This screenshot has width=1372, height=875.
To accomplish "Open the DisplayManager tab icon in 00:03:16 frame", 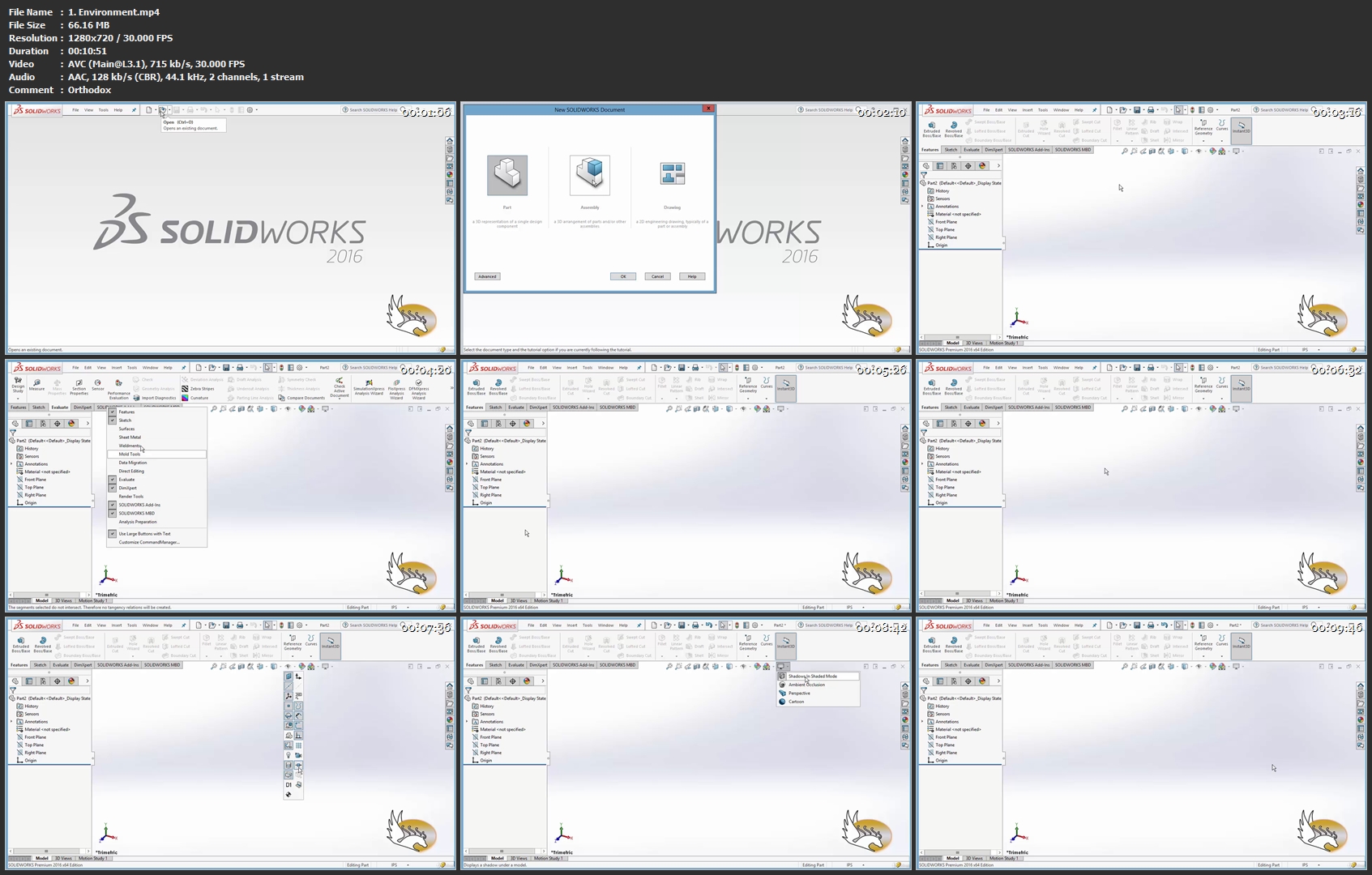I will point(982,166).
